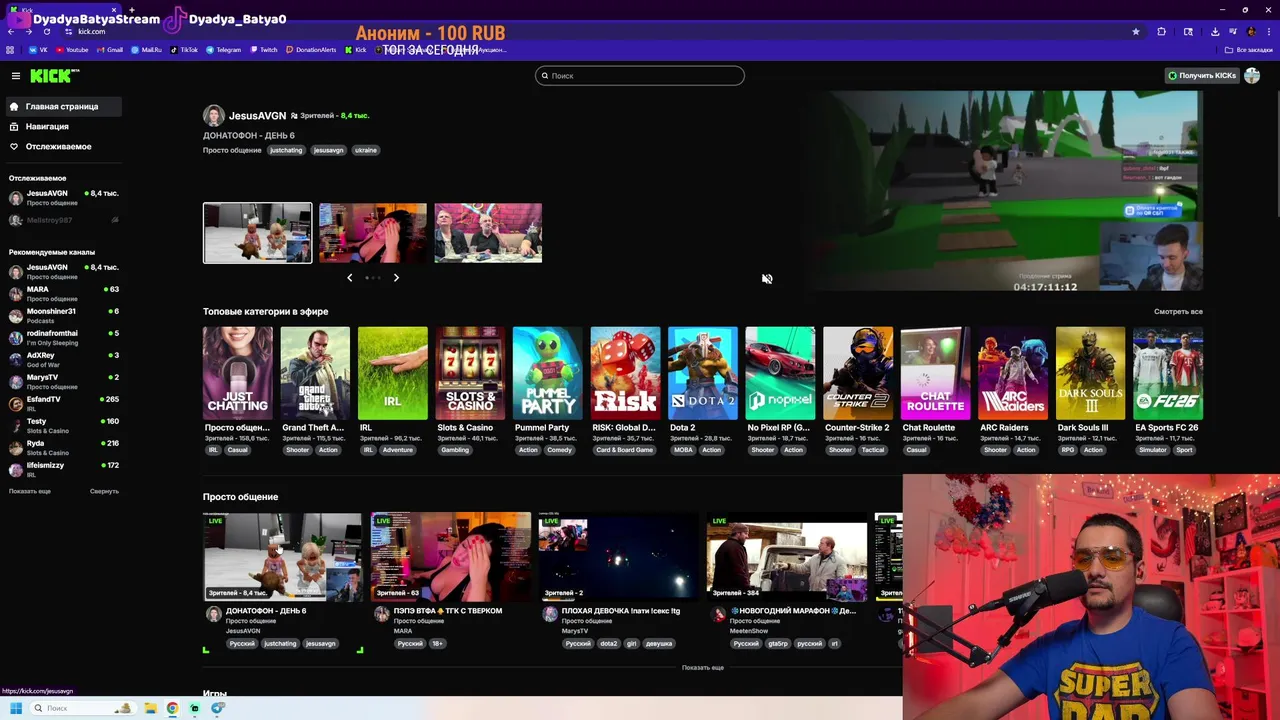This screenshot has width=1280, height=720.
Task: Click the 'justchating' tag under featured stream
Action: coord(286,150)
